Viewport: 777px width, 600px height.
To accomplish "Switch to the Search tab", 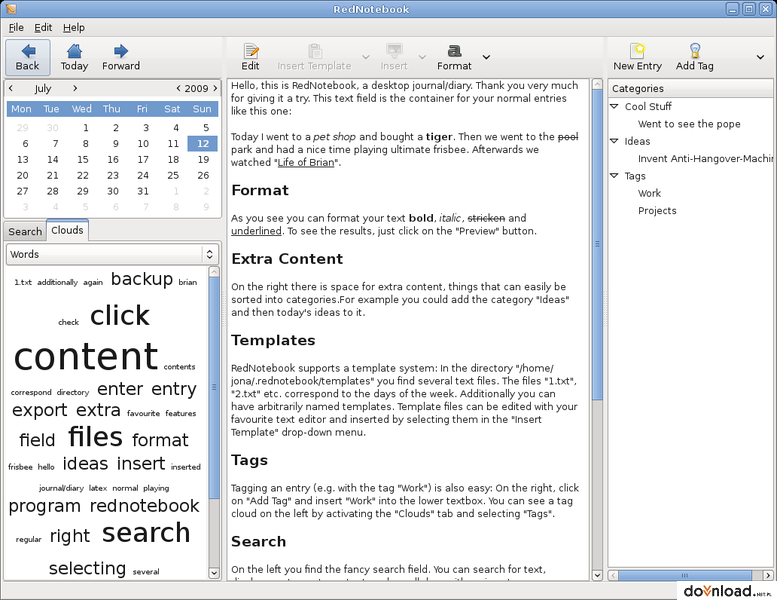I will click(25, 231).
